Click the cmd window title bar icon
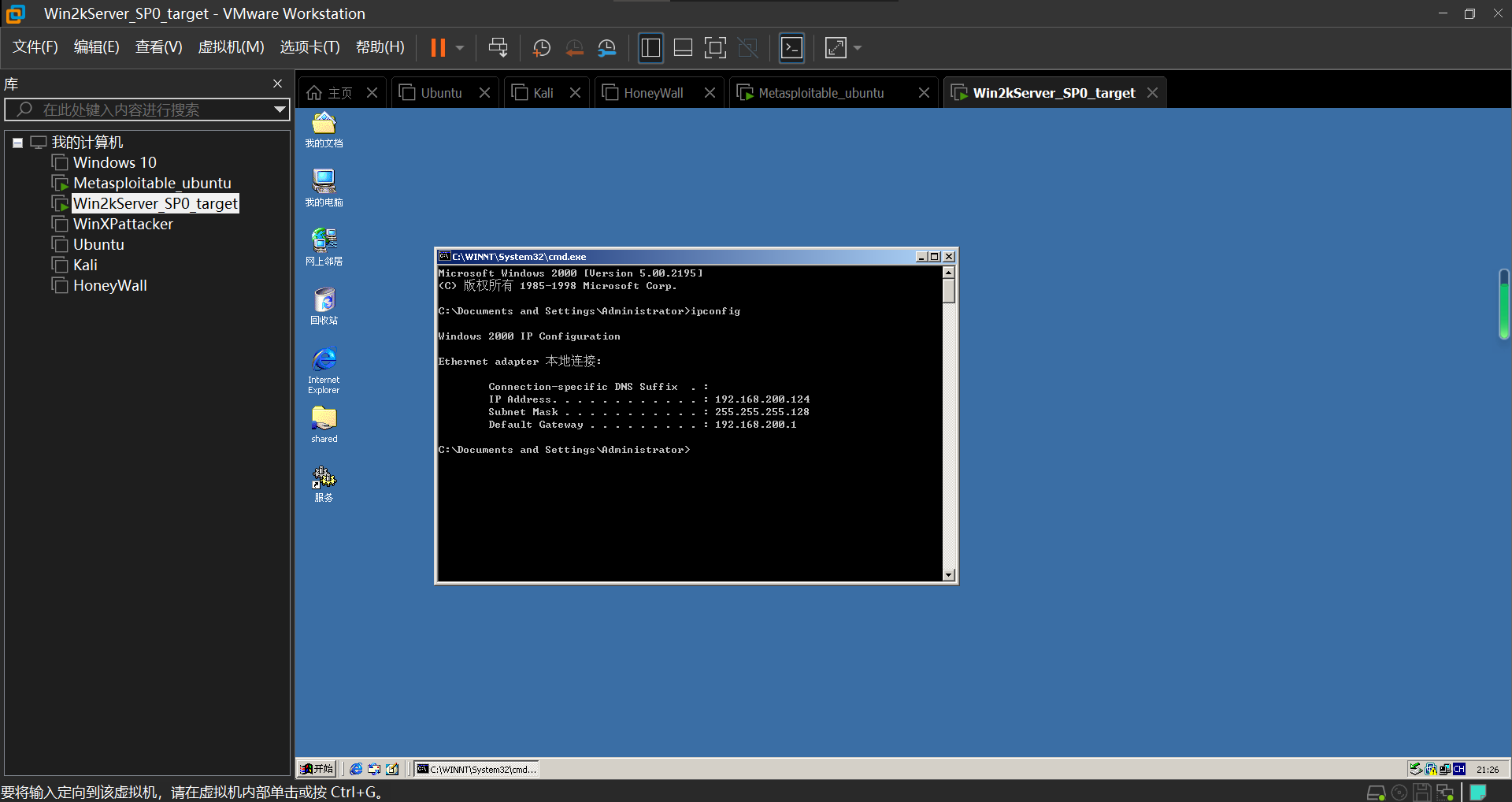This screenshot has width=1512, height=802. point(444,256)
